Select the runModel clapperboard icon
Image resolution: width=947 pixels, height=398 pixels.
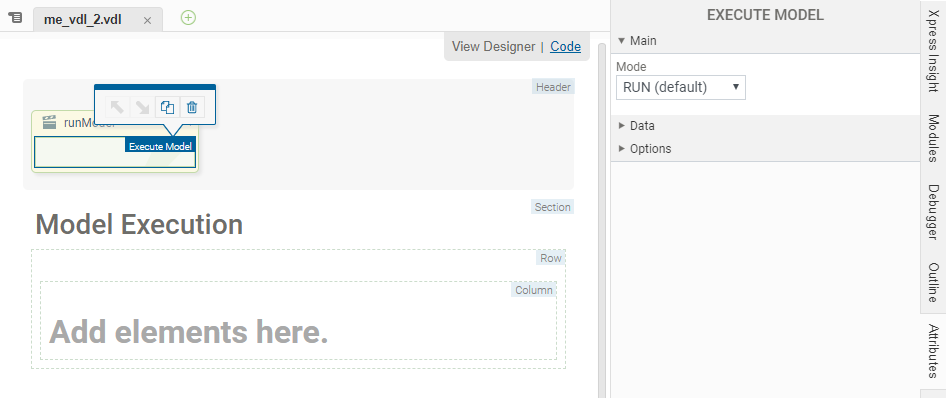point(50,123)
